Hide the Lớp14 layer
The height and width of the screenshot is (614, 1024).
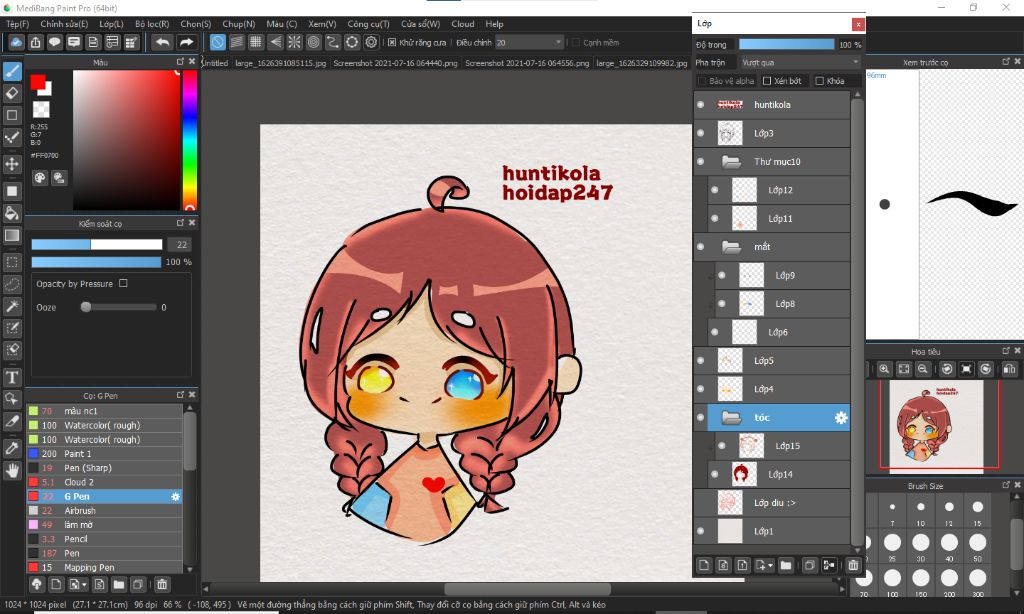714,474
